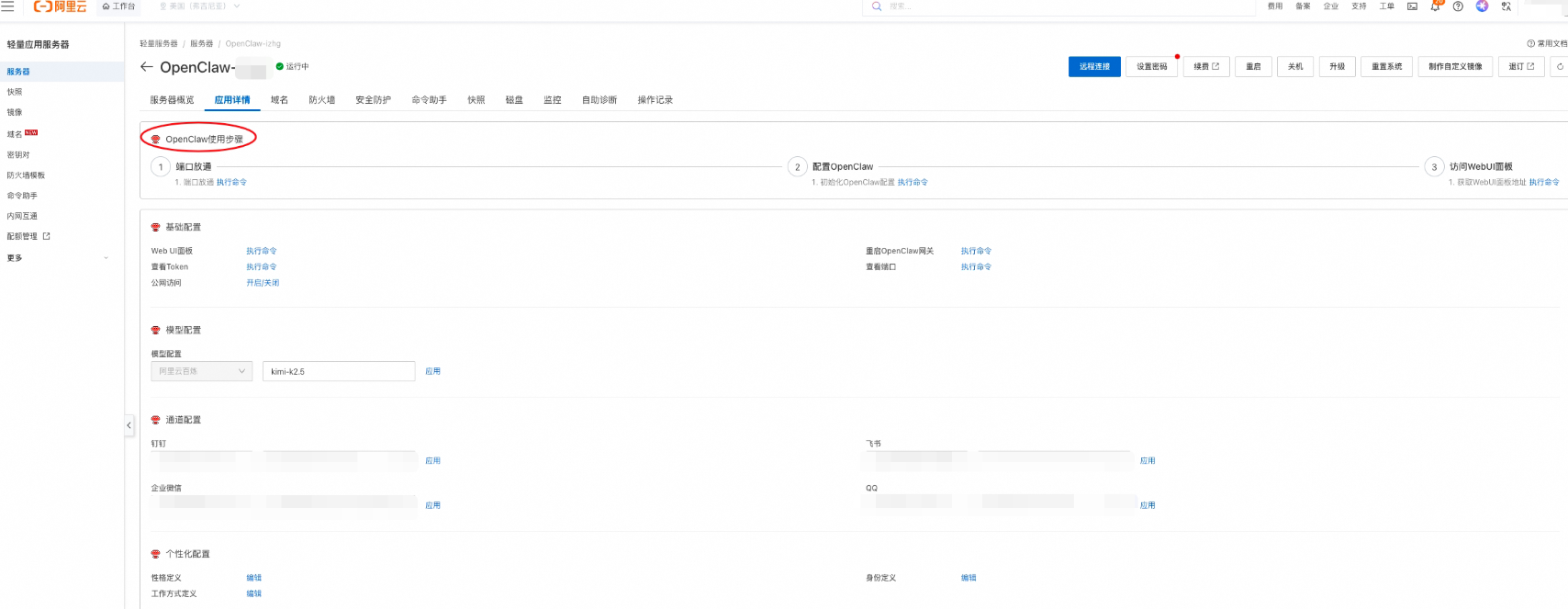Open the Cloud Shell terminal icon
The image size is (1568, 609).
(x=1412, y=6)
